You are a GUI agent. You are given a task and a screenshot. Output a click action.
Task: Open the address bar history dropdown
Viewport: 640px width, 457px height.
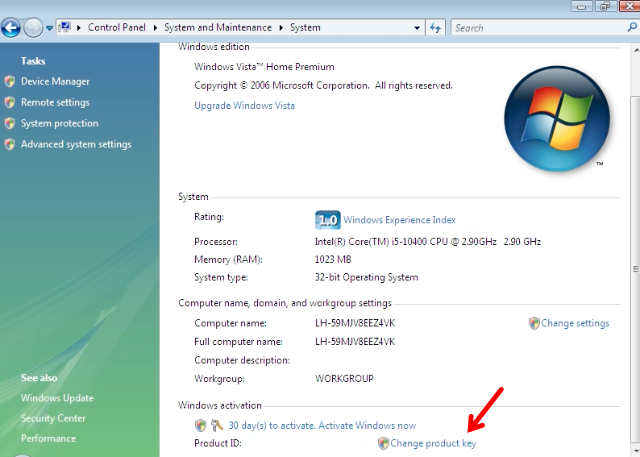tap(417, 28)
